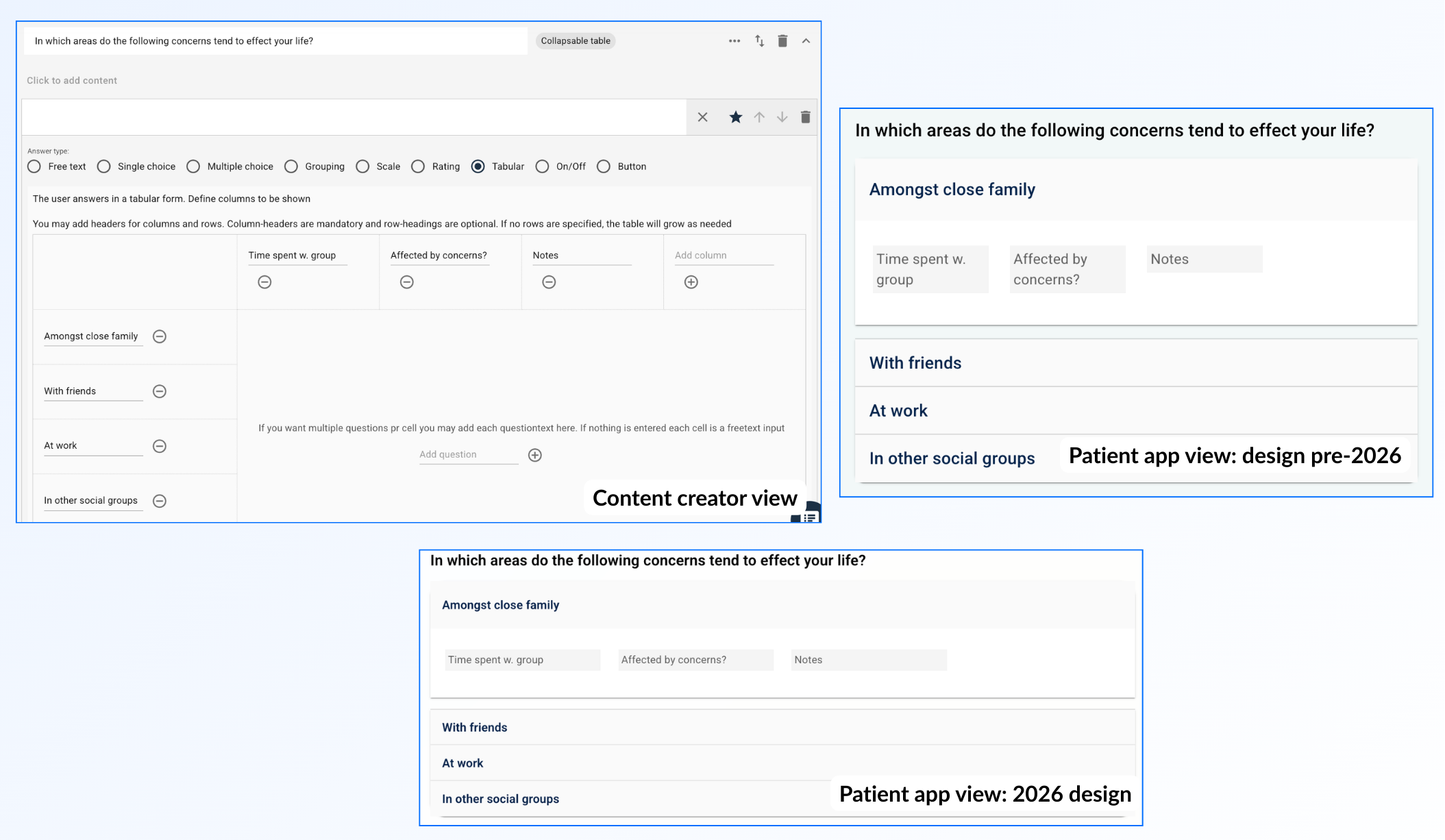The height and width of the screenshot is (840, 1445).
Task: Click the star favorite icon
Action: click(x=735, y=117)
